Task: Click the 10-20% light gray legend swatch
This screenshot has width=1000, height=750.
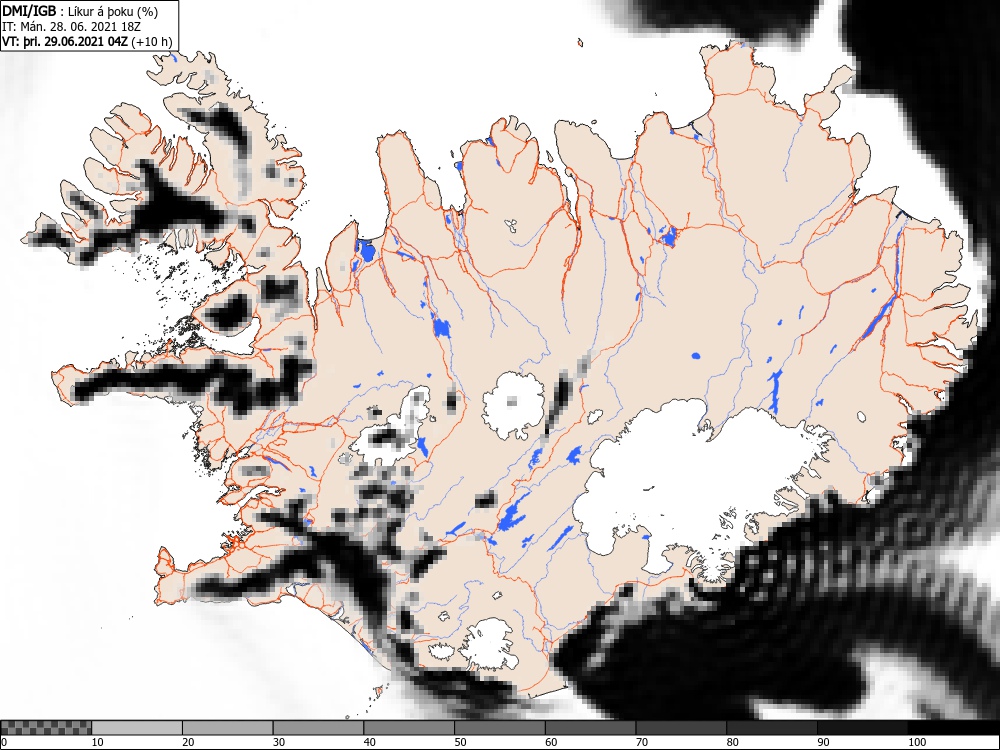Action: [137, 728]
